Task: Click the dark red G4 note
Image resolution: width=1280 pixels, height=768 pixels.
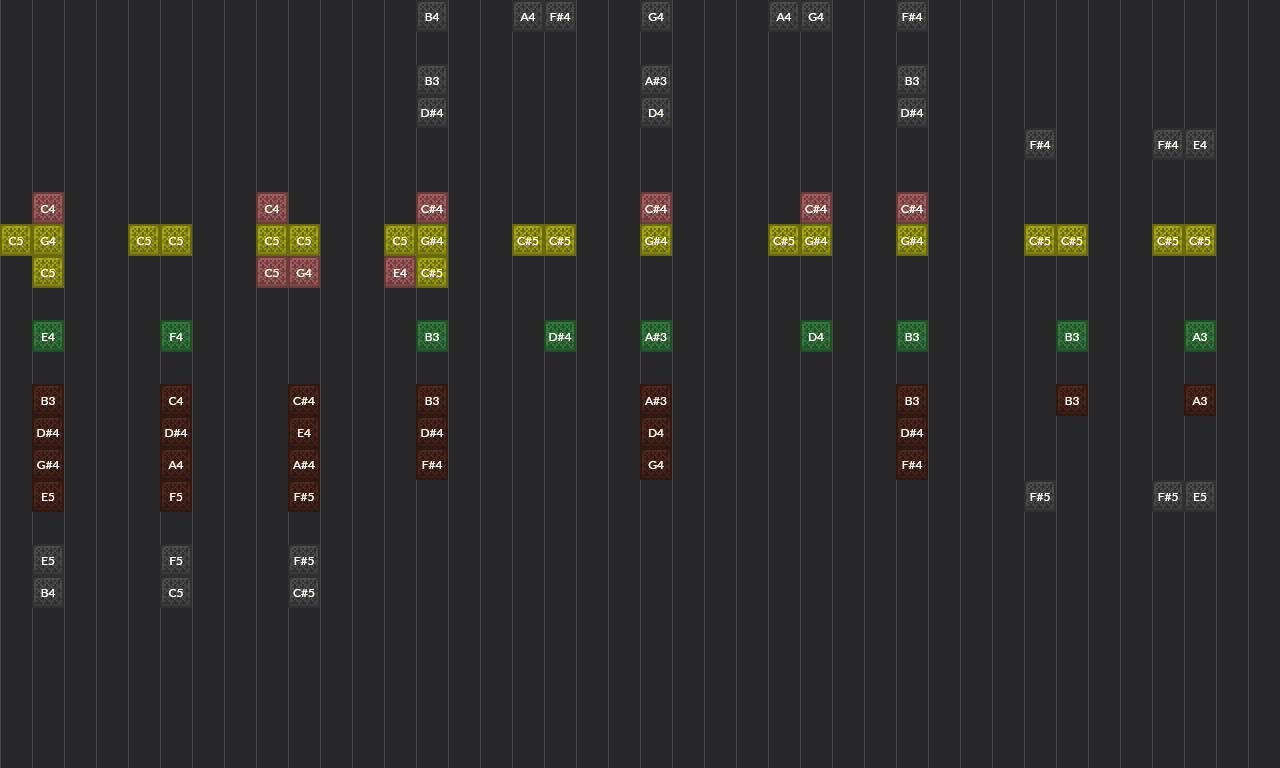Action: click(656, 465)
